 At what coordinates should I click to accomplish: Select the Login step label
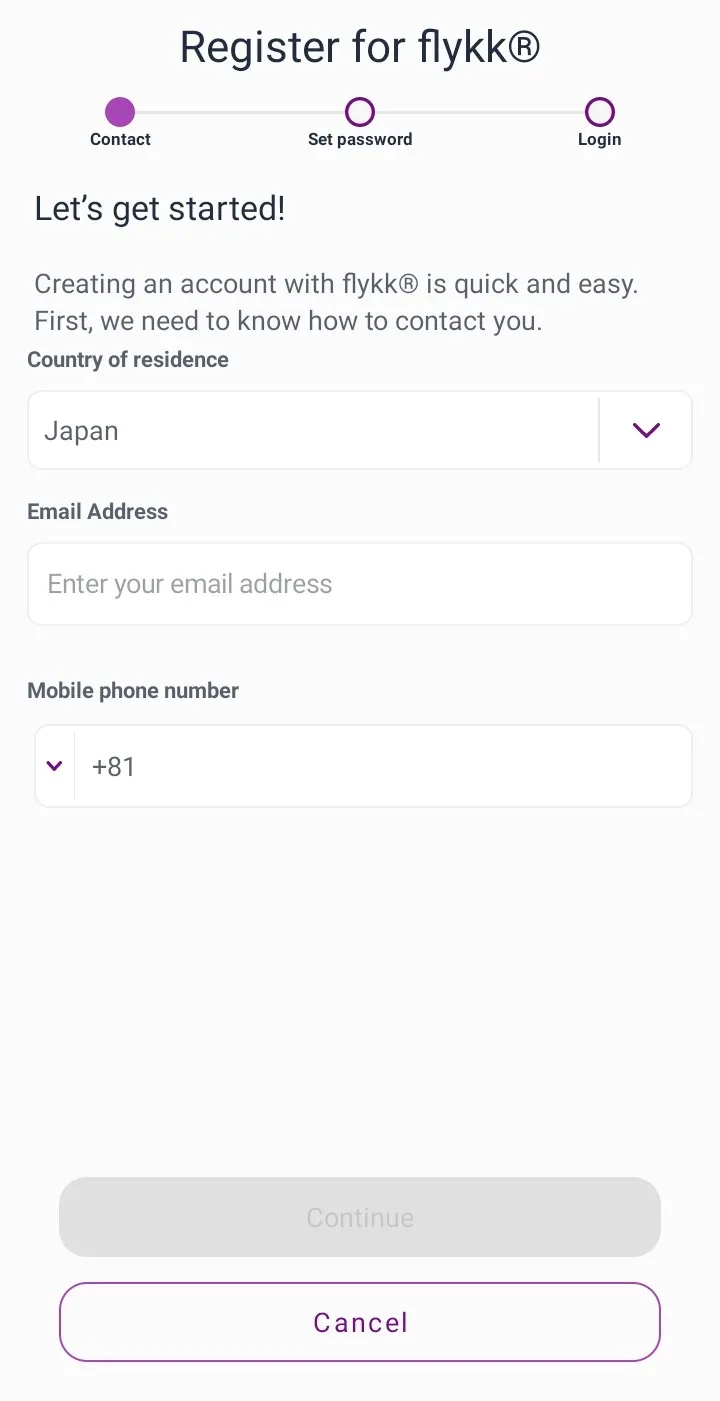tap(599, 140)
